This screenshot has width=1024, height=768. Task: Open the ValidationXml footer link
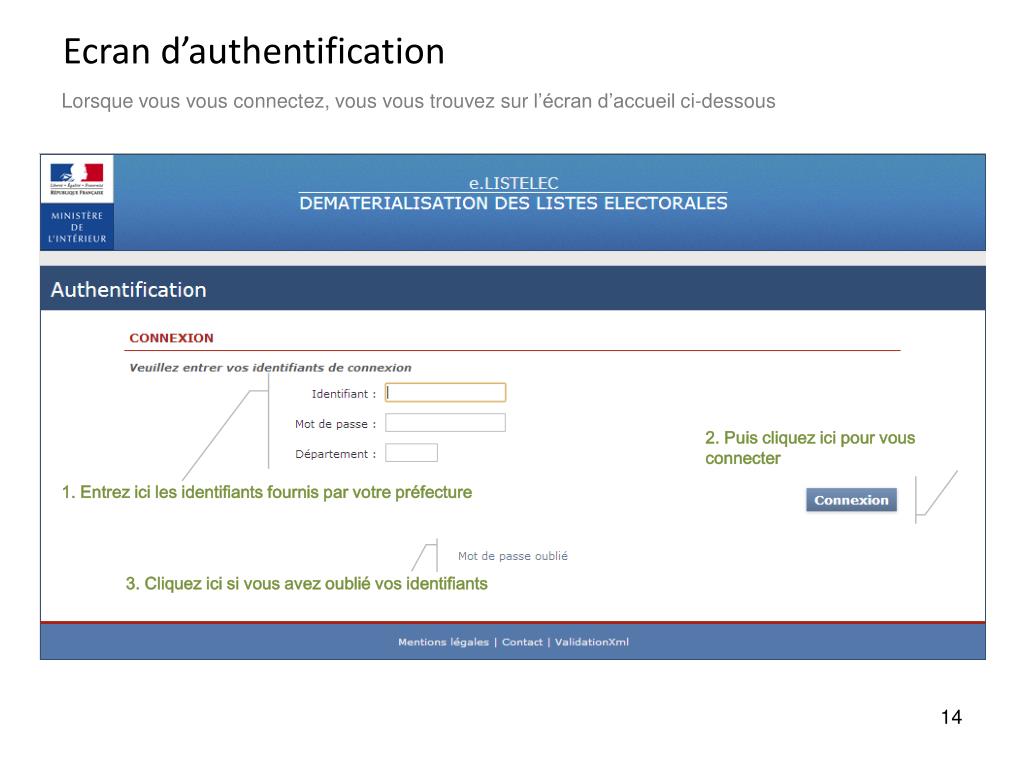pos(592,642)
